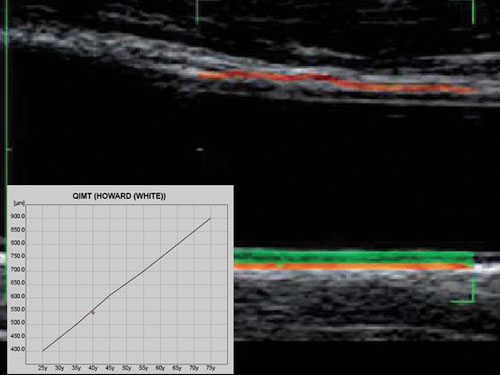This screenshot has width=500, height=375.
Task: Click the 900.0 y-axis label
Action: point(18,216)
